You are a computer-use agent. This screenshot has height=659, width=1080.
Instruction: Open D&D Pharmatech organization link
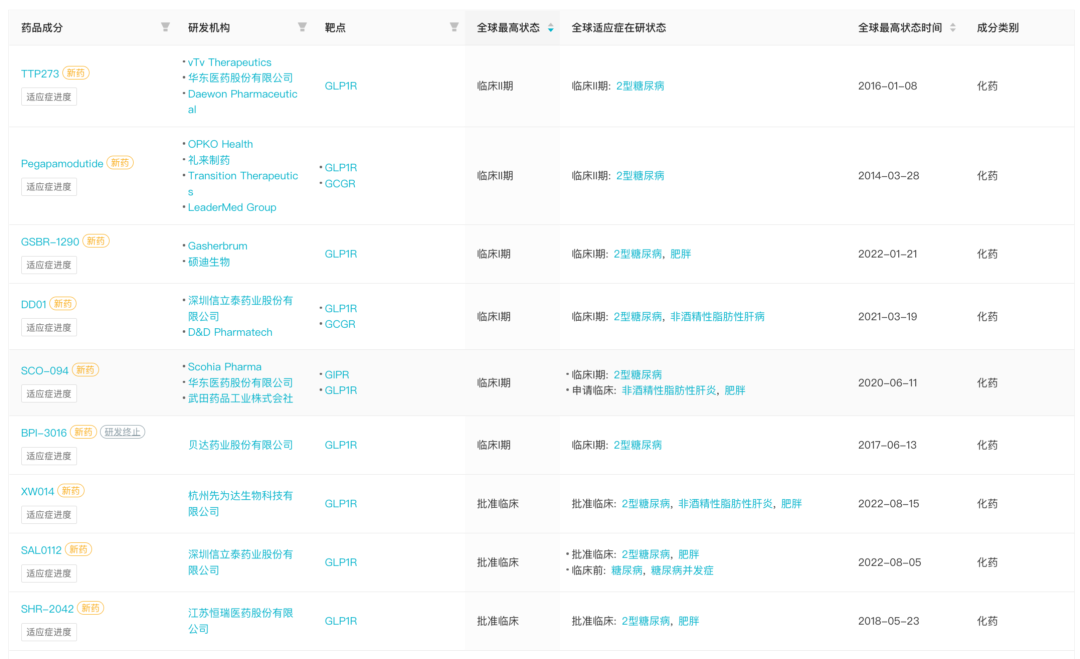point(230,332)
